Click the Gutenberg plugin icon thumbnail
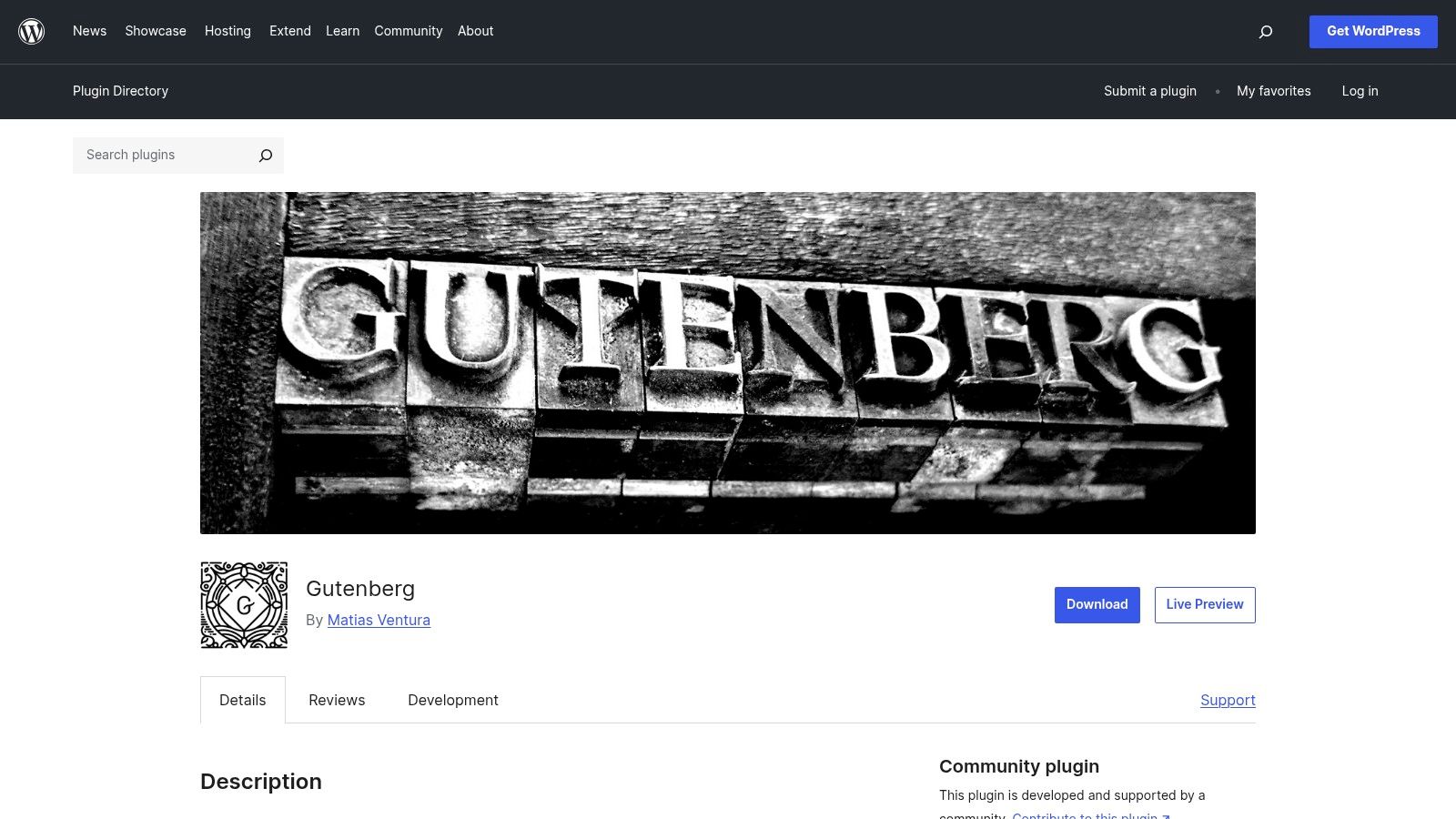Viewport: 1456px width, 819px height. pyautogui.click(x=243, y=604)
